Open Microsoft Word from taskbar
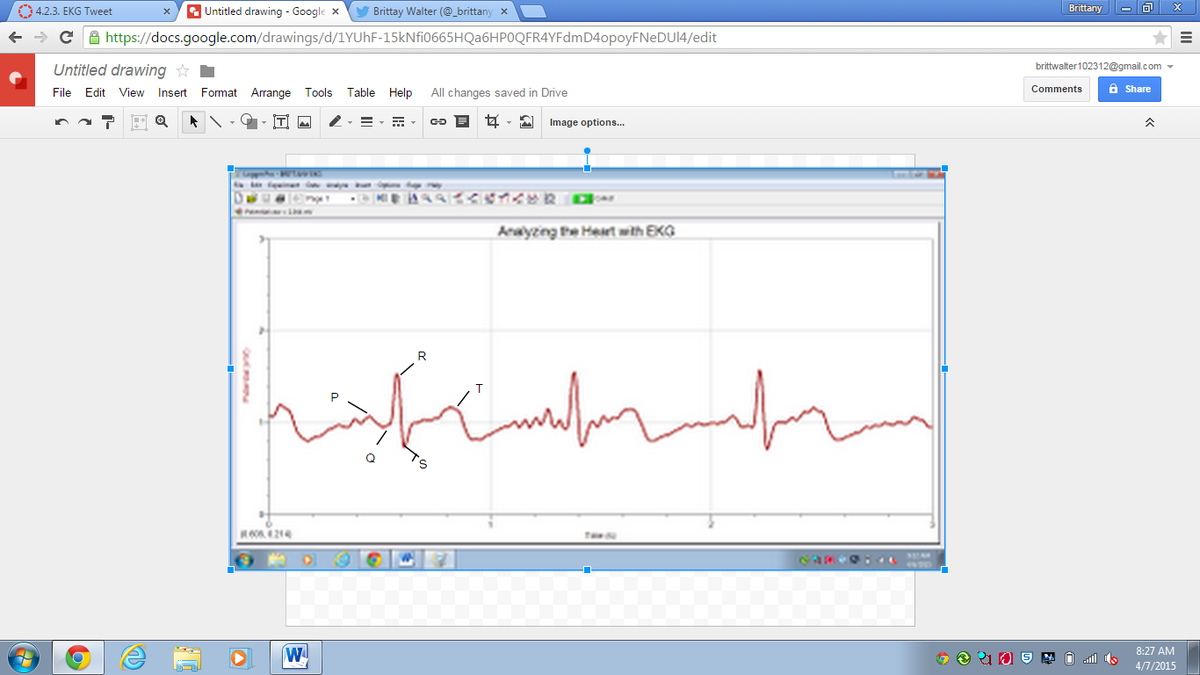 point(295,657)
